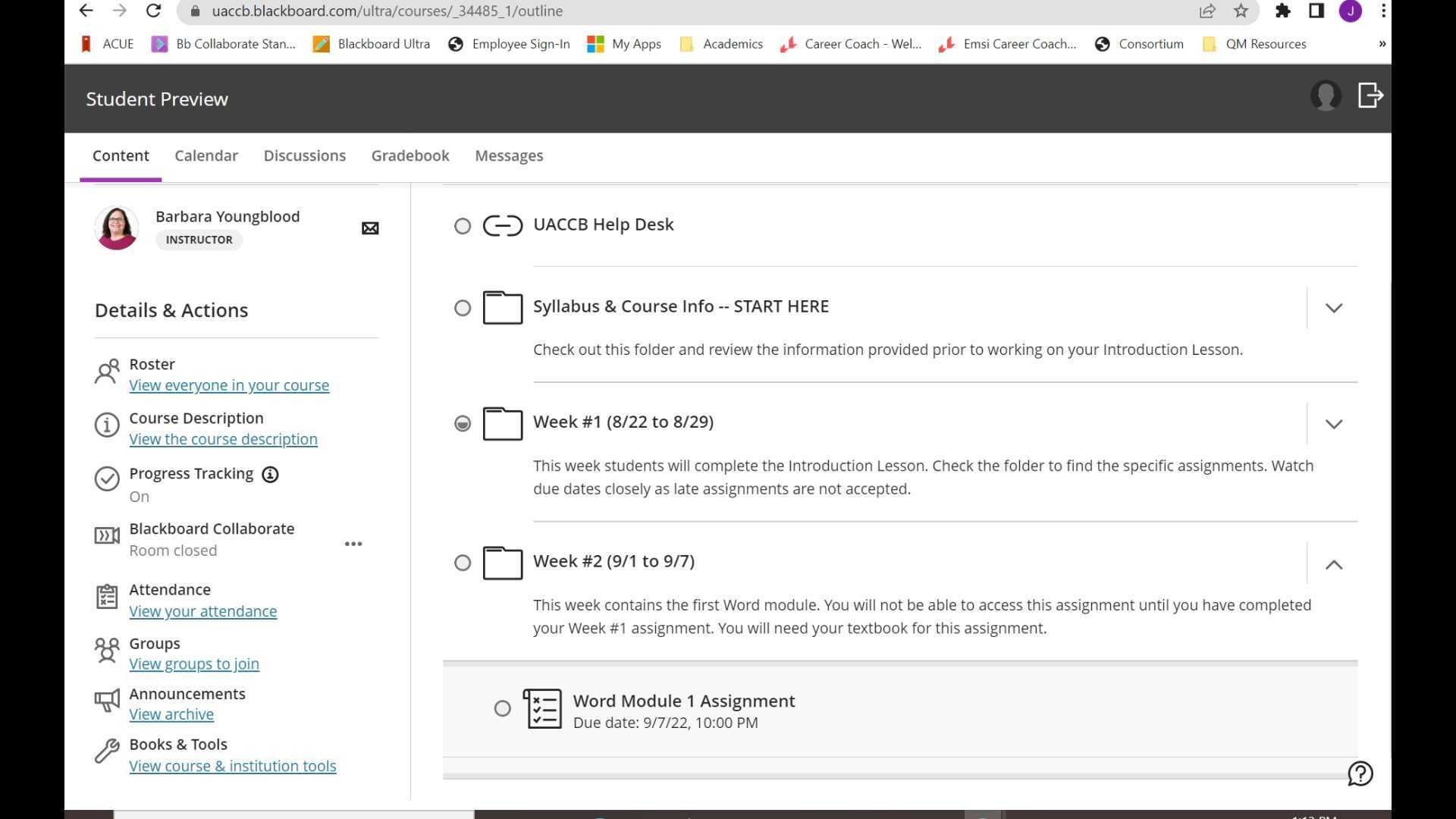This screenshot has width=1456, height=819.
Task: Select the Word Module 1 Assignment progress circle
Action: tap(502, 708)
